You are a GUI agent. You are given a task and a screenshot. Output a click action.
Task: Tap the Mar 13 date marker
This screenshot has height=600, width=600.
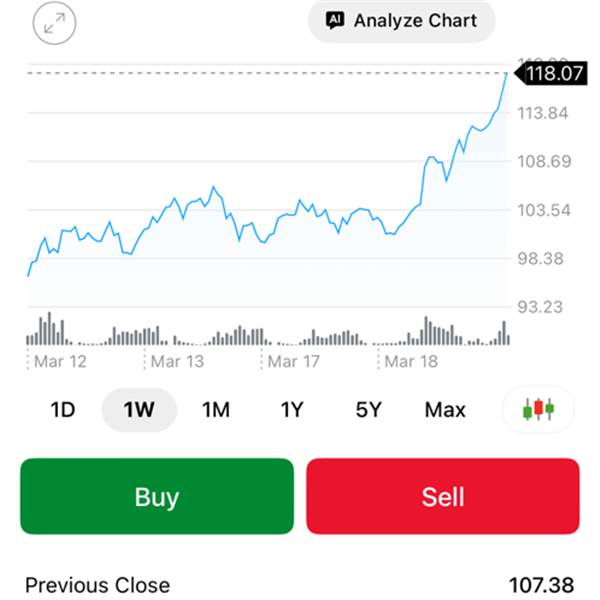click(177, 361)
